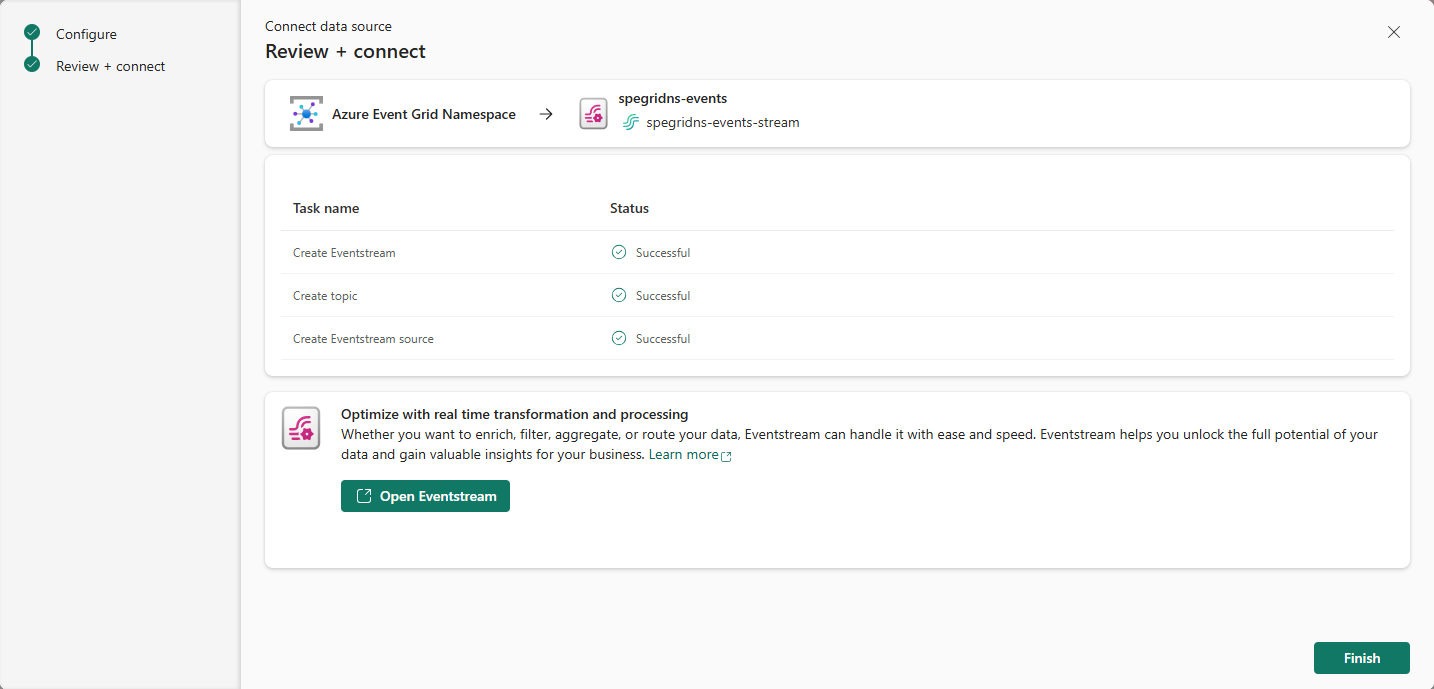Click the Review + connect step checkmark
Viewport: 1434px width, 689px height.
point(32,65)
